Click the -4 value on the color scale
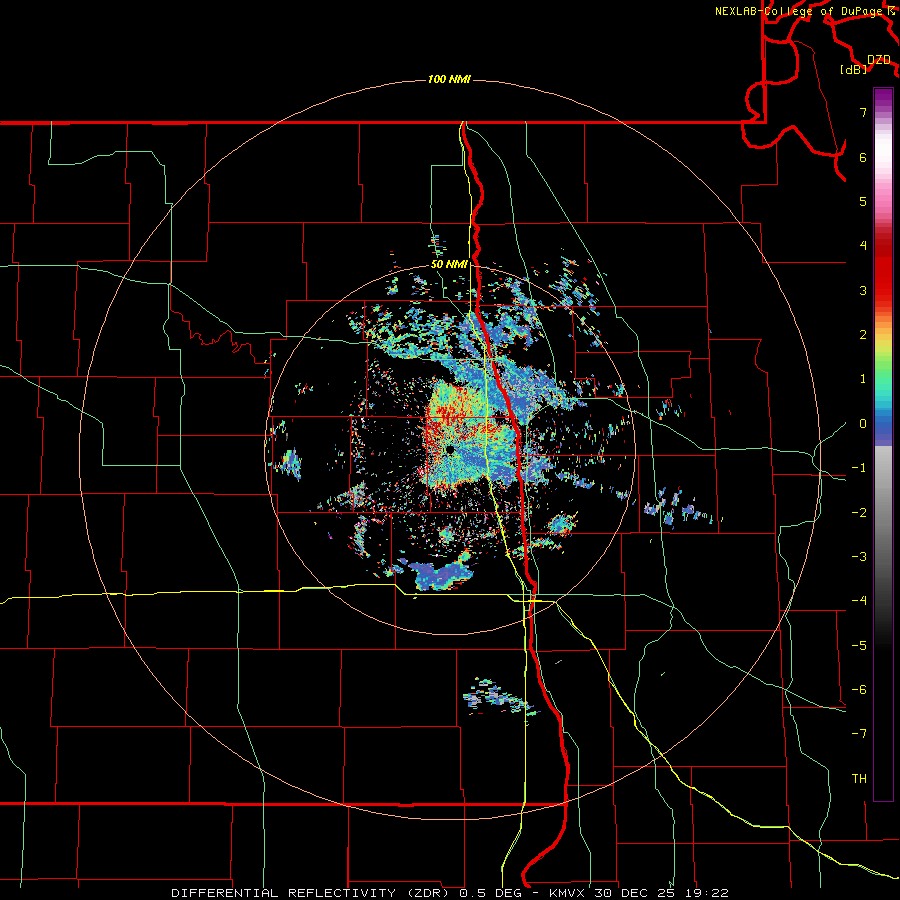This screenshot has height=900, width=900. tap(859, 601)
